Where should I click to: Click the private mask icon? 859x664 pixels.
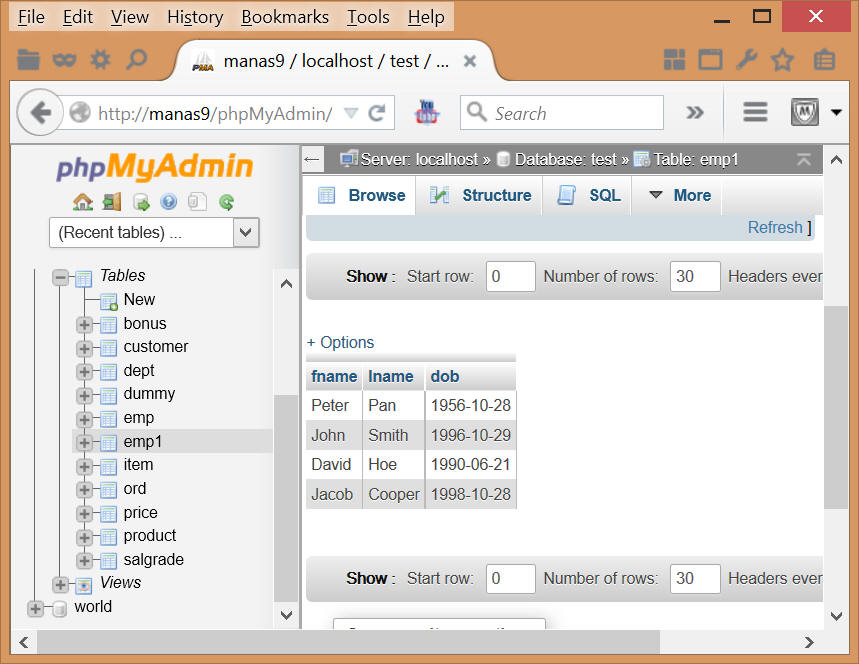[x=64, y=59]
